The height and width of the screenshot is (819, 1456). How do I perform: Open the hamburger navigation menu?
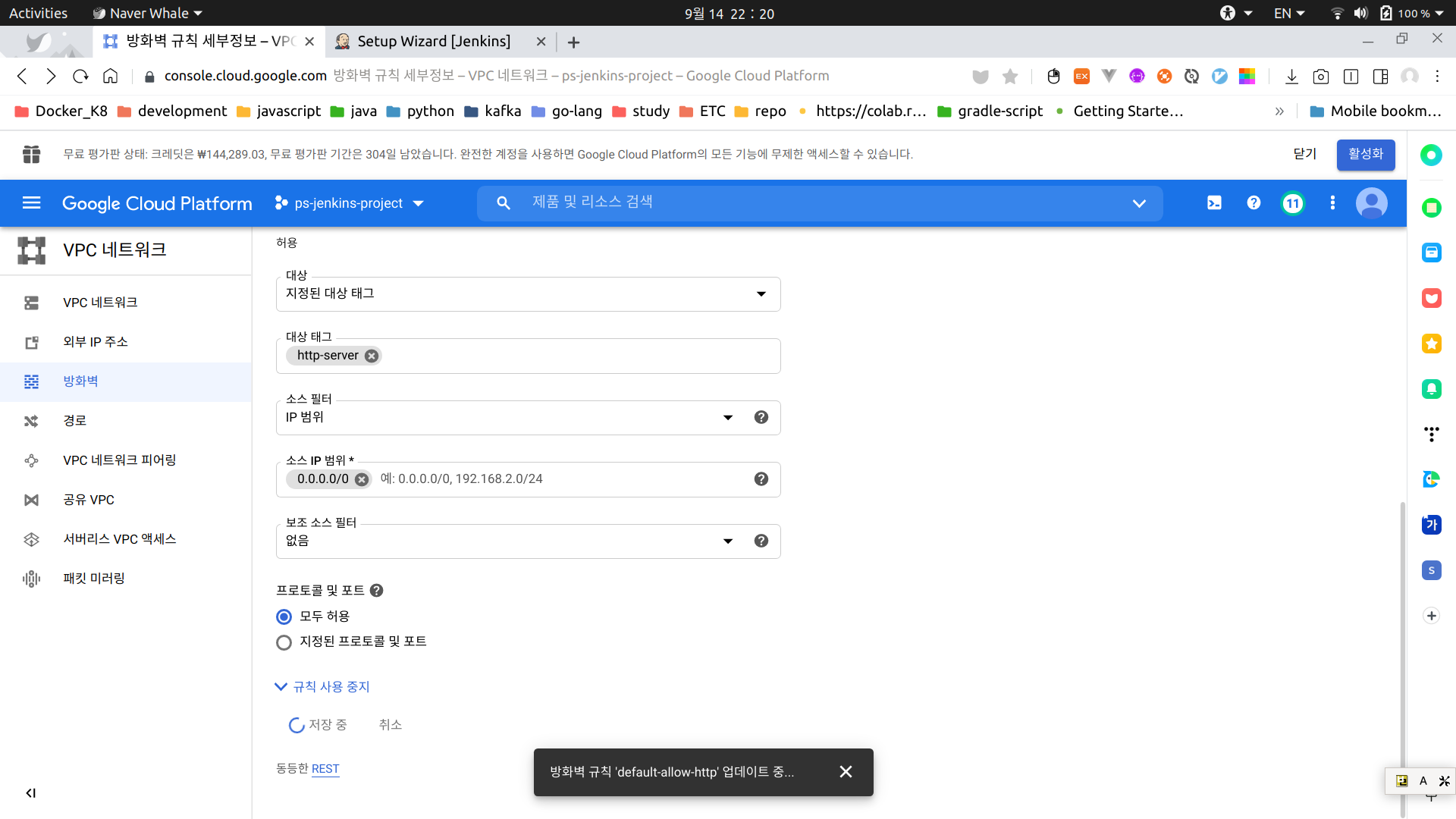(31, 203)
